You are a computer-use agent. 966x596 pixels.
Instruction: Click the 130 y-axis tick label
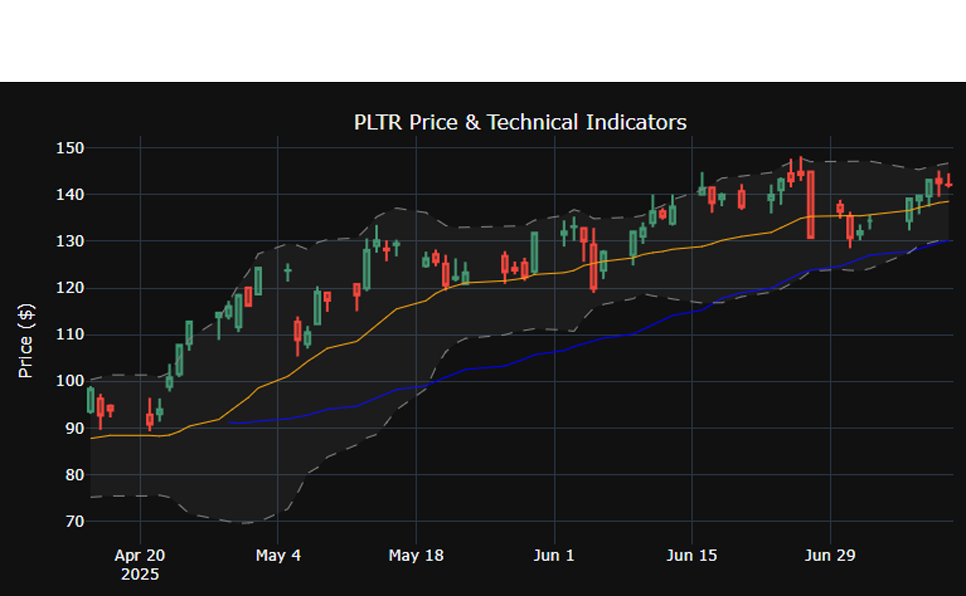70,242
